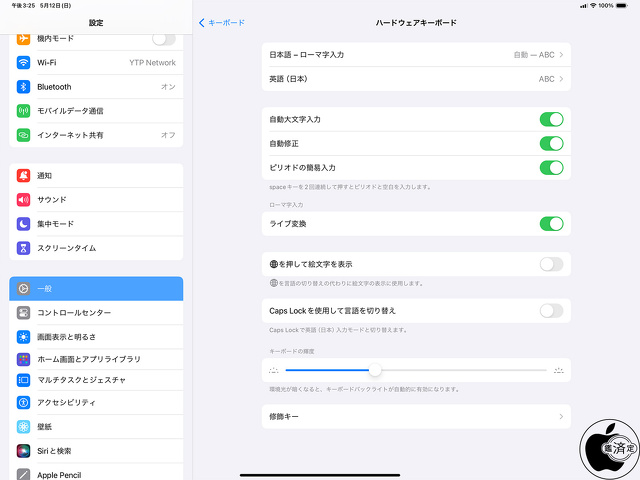Toggle 機内モード switch

click(164, 39)
